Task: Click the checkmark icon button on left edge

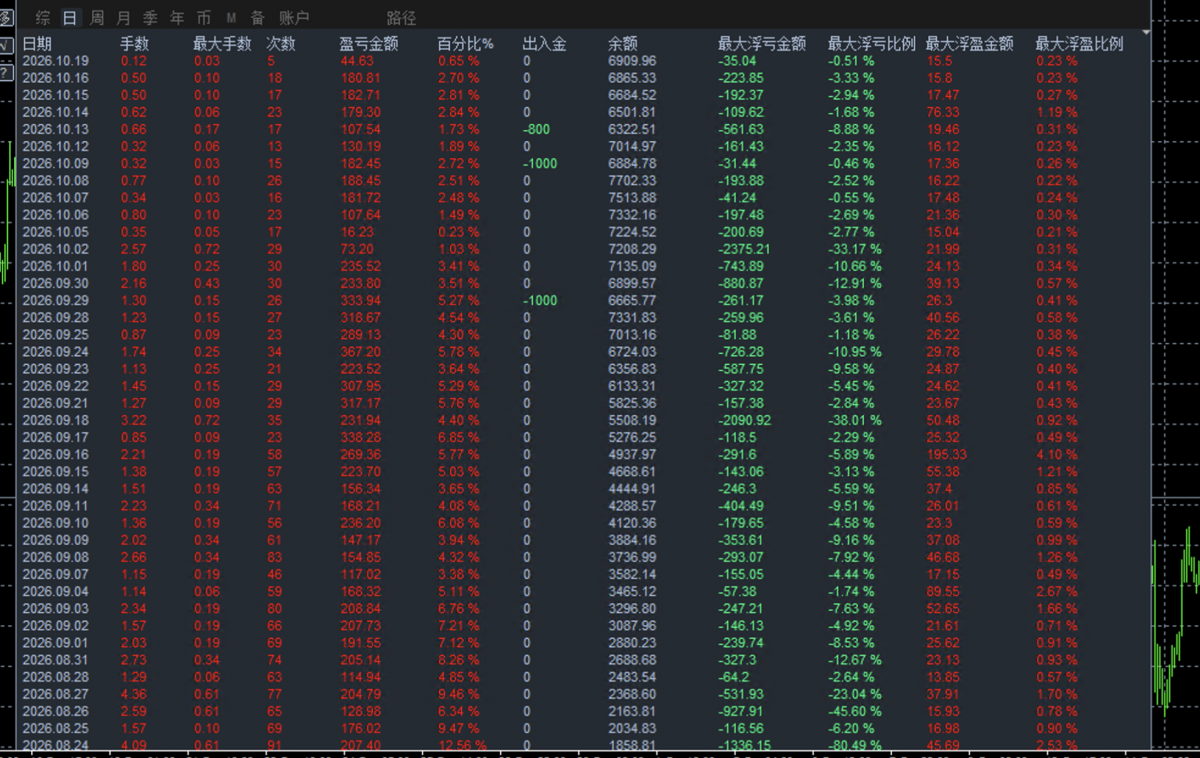Action: [x=5, y=45]
